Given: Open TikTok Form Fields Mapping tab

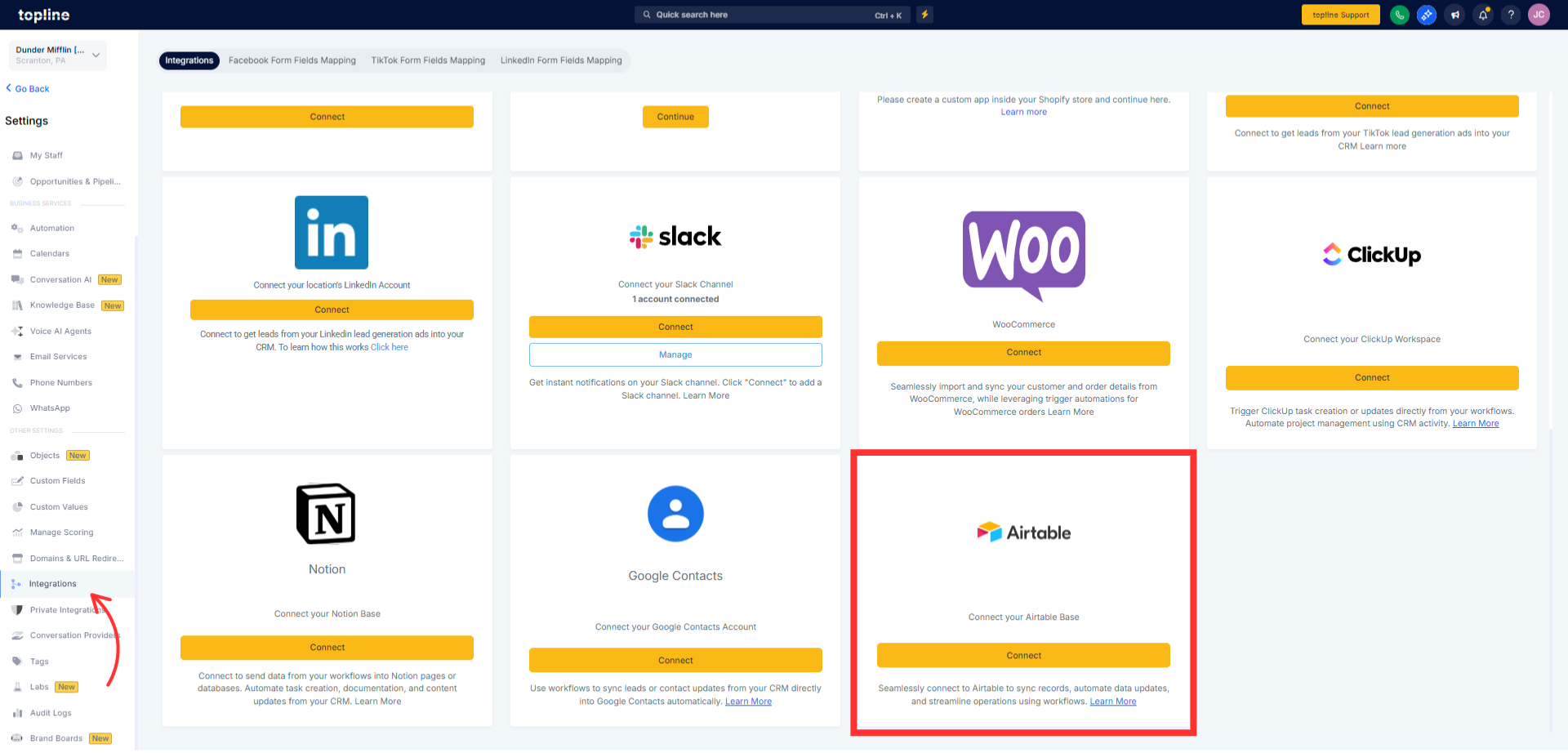Looking at the screenshot, I should pyautogui.click(x=428, y=60).
